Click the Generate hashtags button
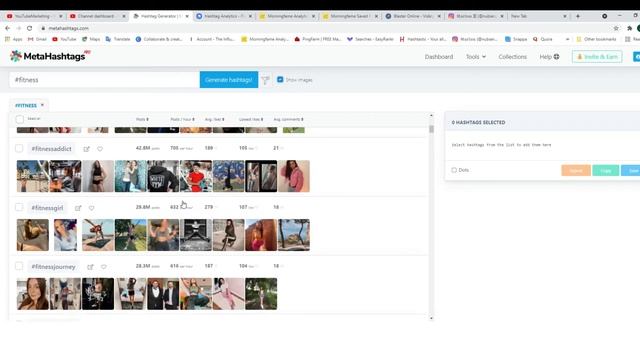This screenshot has height=360, width=640. [229, 80]
